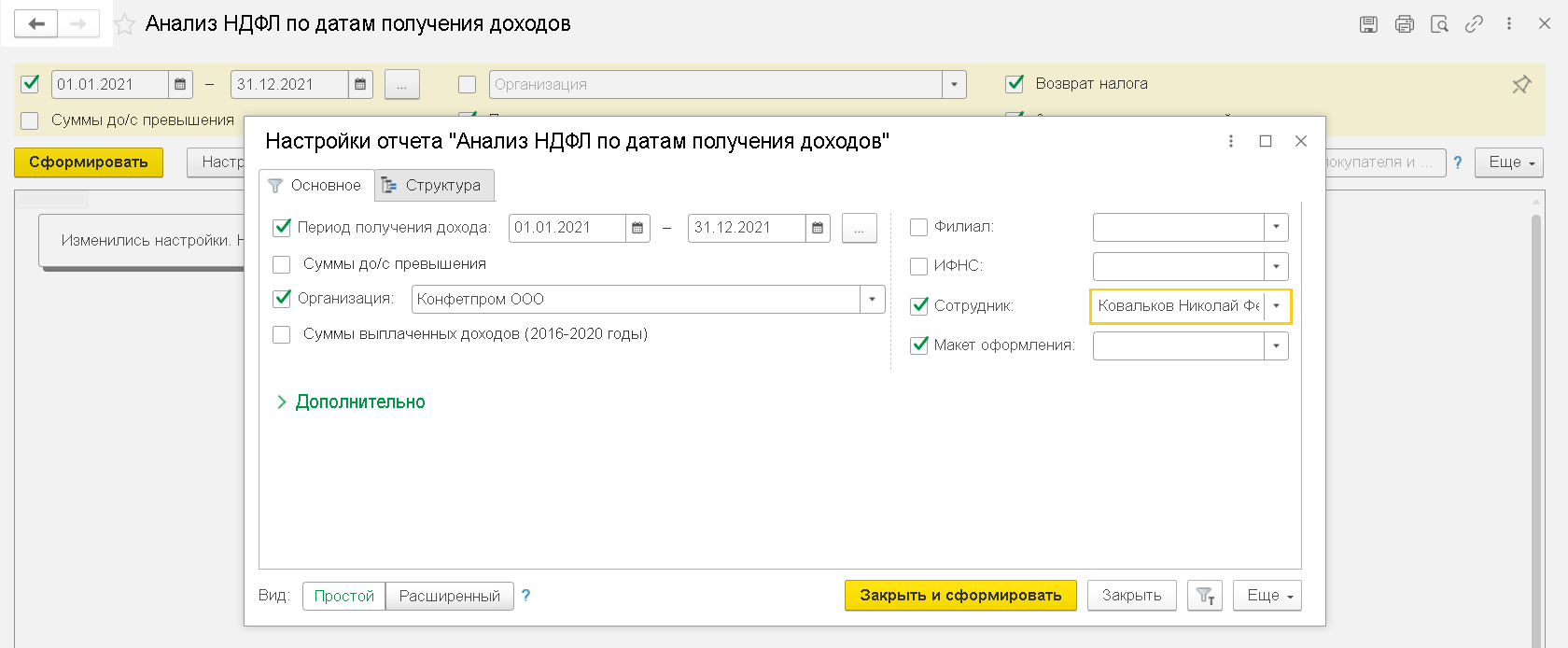Go forward with the right arrow button
Viewport: 1568px width, 648px height.
coord(78,23)
